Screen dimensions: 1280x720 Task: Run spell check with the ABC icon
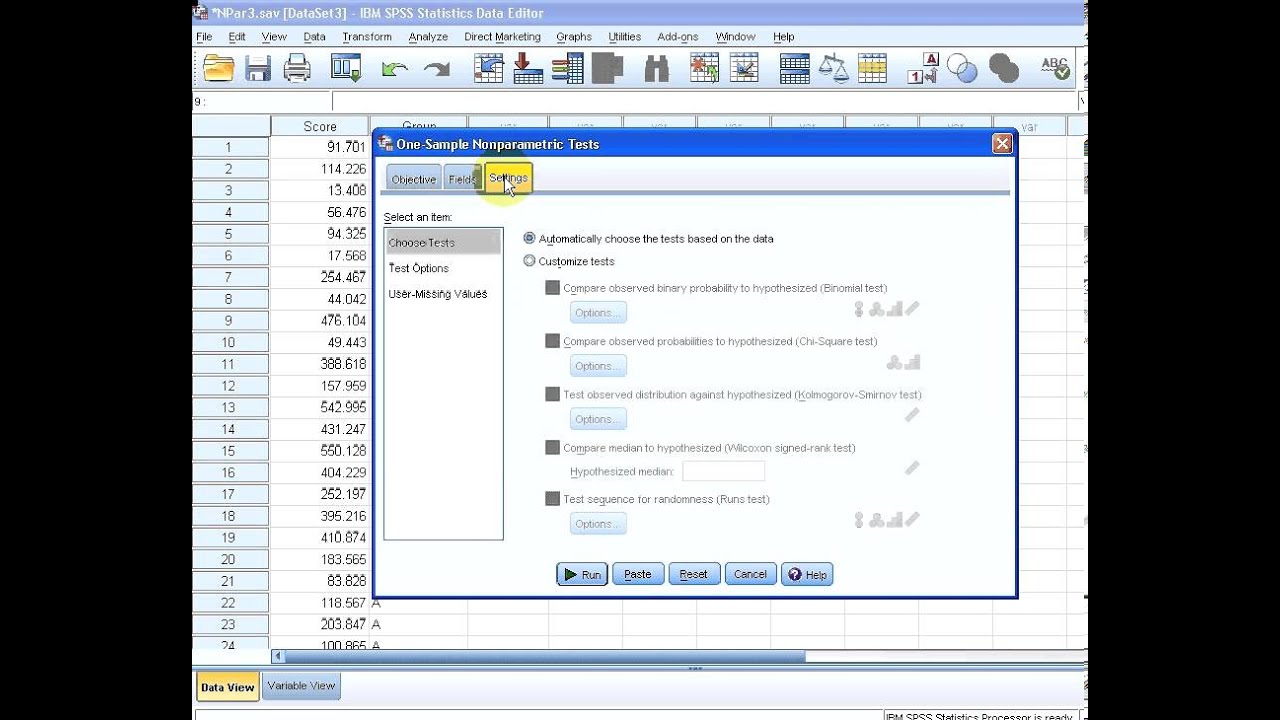[1055, 69]
